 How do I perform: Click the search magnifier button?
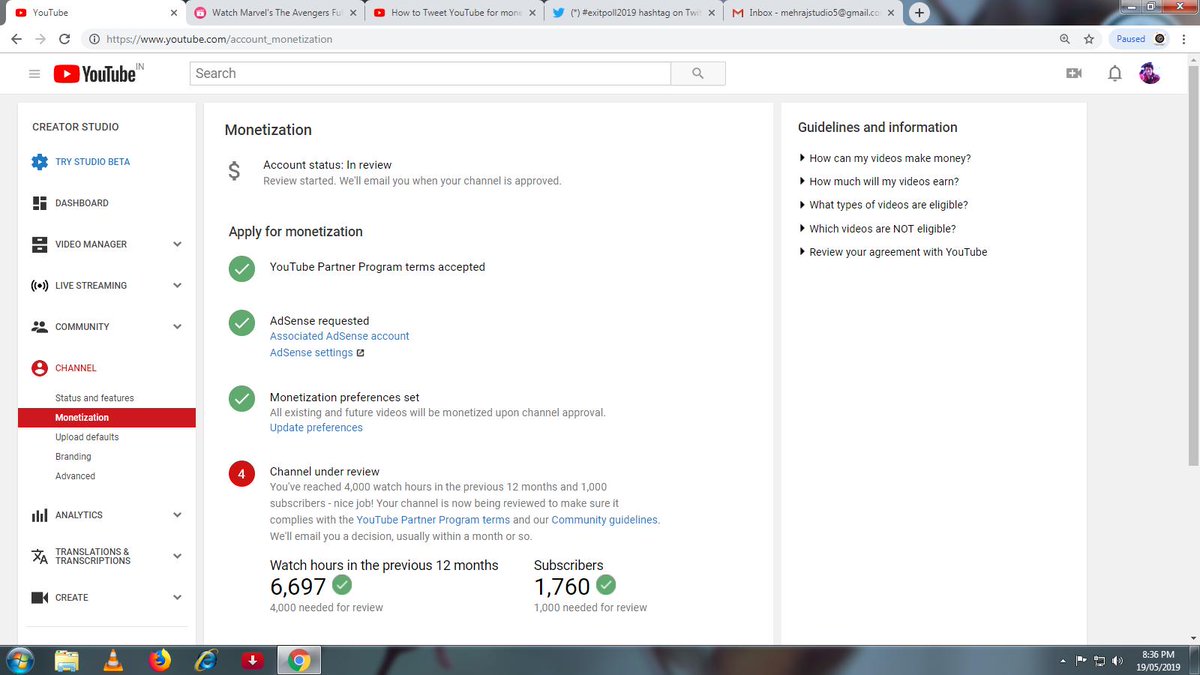[x=698, y=73]
